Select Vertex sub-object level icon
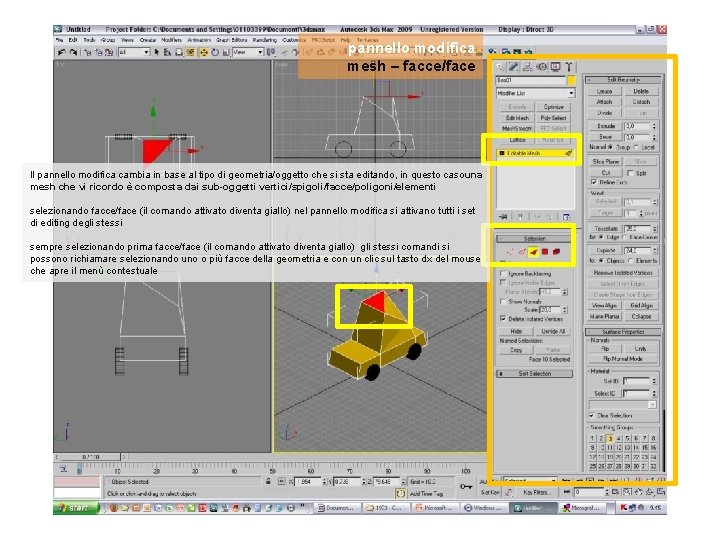The image size is (720, 540). click(510, 252)
